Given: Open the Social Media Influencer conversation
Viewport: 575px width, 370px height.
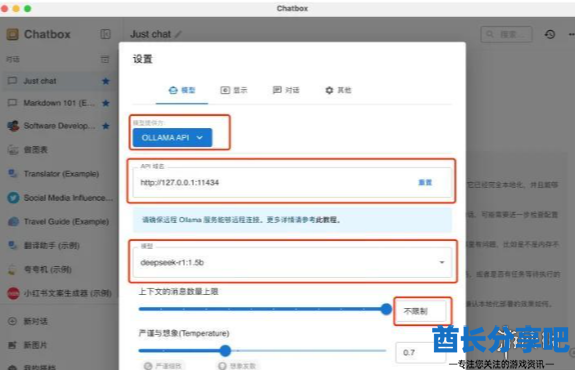Looking at the screenshot, I should pyautogui.click(x=59, y=198).
